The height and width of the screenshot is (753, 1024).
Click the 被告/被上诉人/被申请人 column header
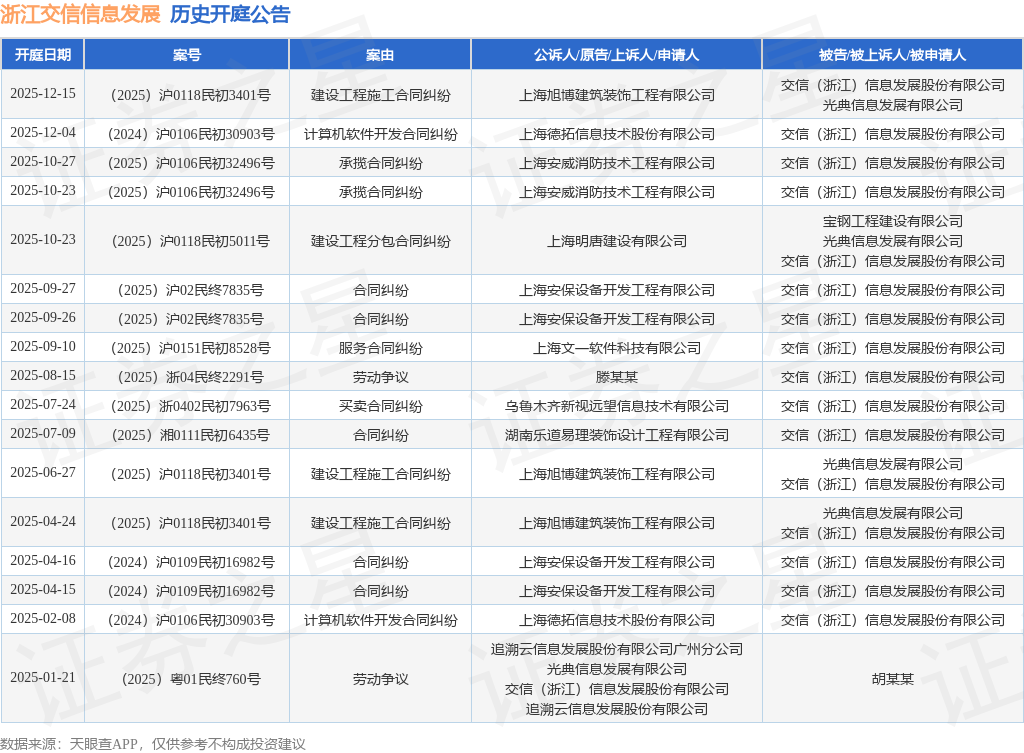892,55
